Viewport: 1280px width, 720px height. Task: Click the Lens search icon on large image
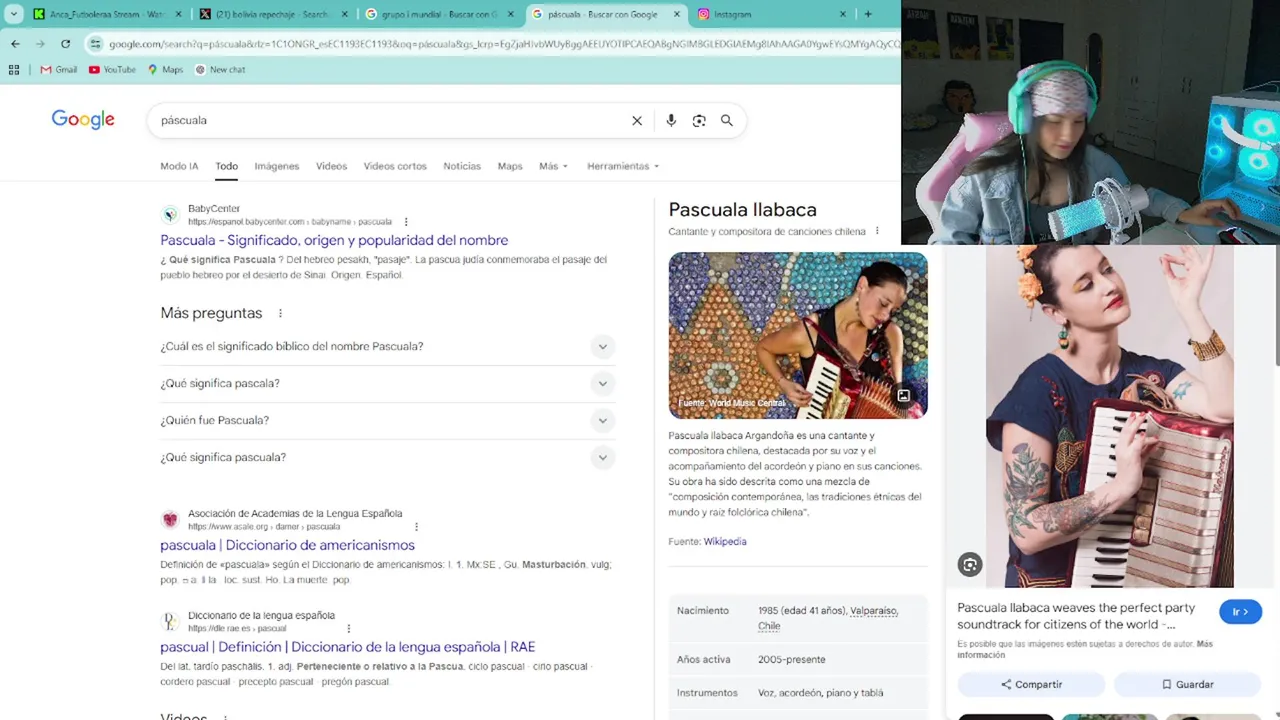(970, 565)
